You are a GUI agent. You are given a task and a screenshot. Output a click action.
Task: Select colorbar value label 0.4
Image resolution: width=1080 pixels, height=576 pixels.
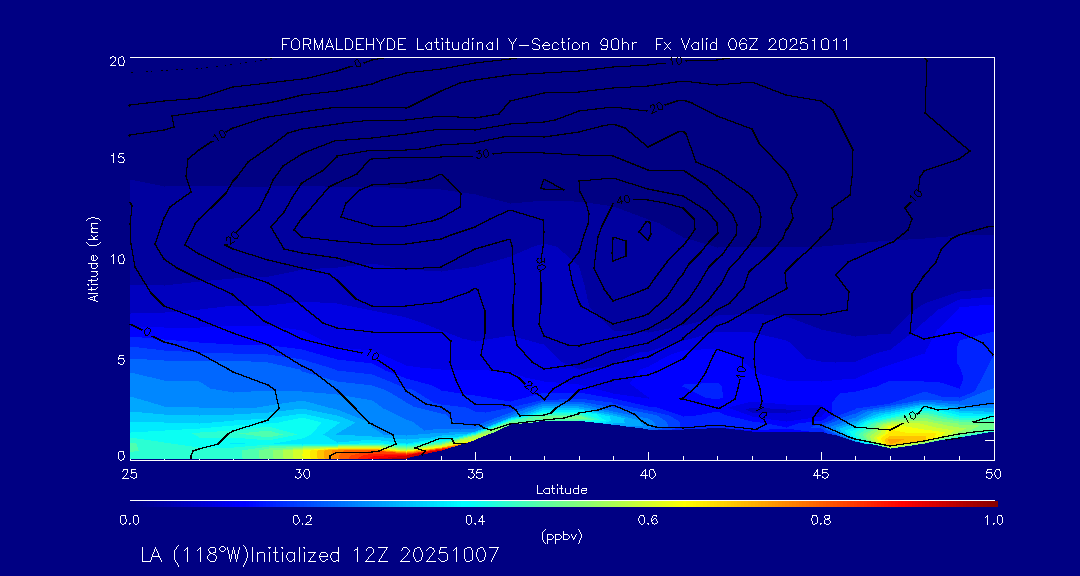(475, 520)
